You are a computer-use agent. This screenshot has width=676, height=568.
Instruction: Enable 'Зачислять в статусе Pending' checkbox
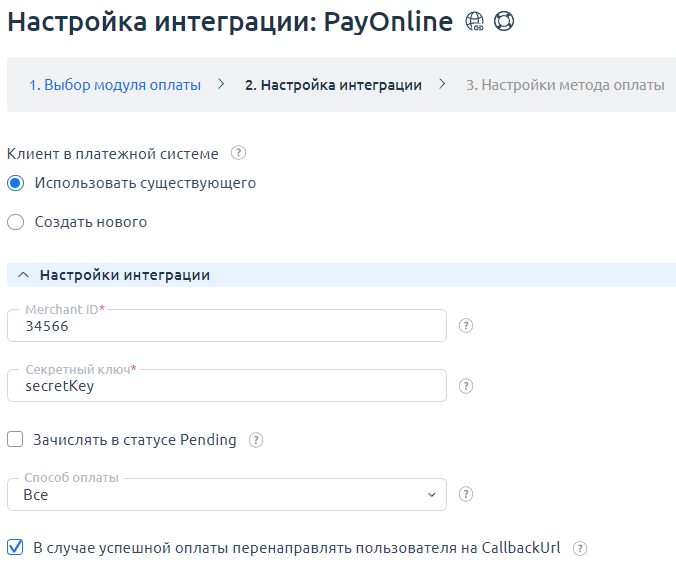click(15, 439)
